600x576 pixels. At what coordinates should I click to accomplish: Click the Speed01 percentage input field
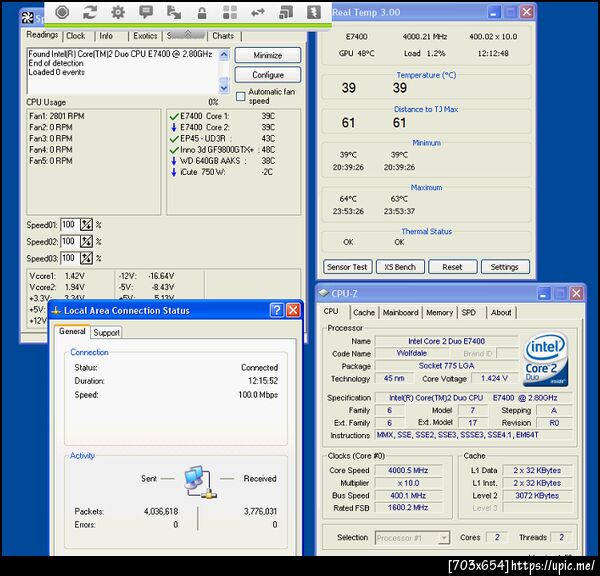[70, 225]
